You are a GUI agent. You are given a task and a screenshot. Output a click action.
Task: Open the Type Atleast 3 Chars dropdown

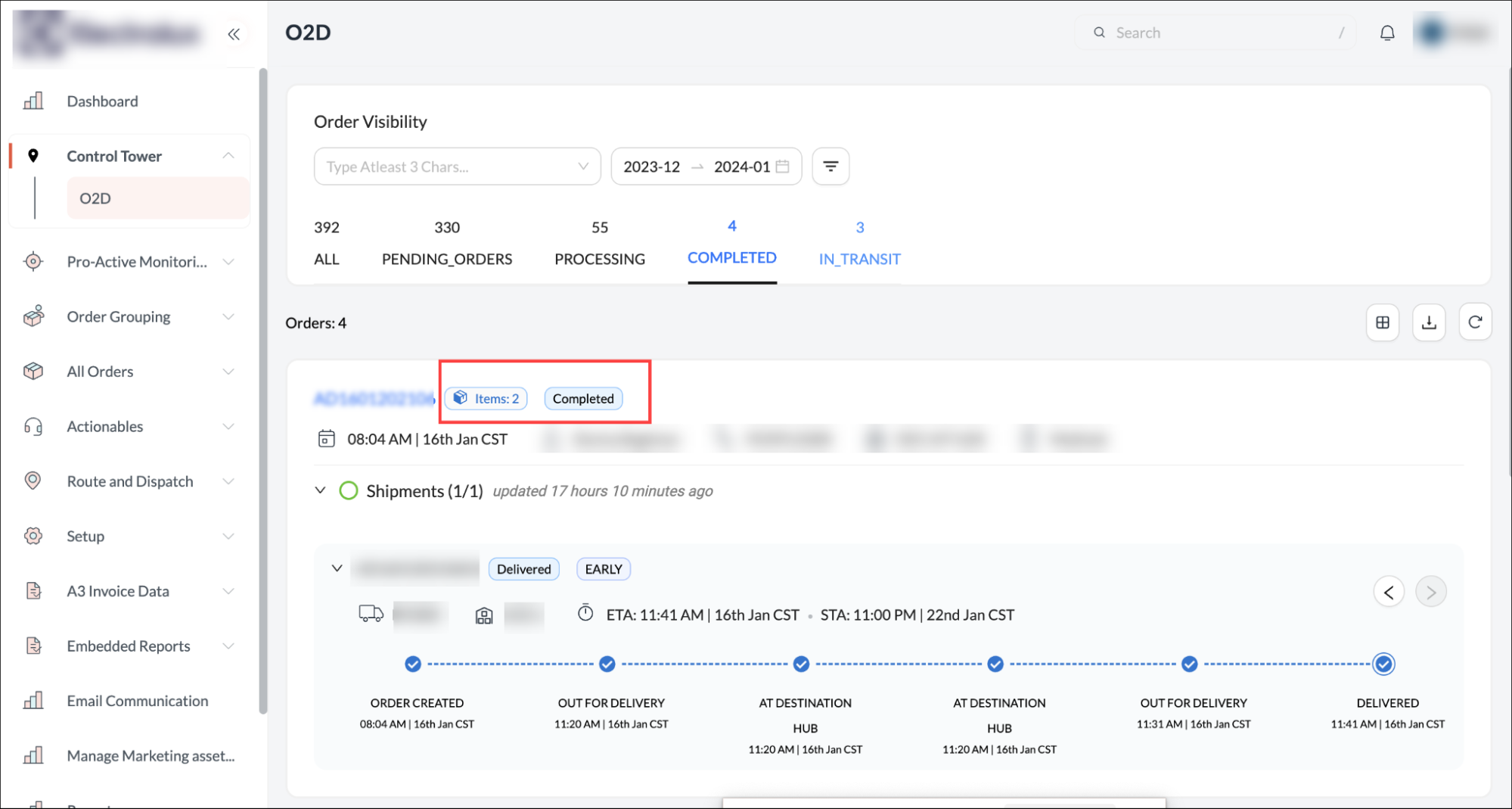click(457, 166)
